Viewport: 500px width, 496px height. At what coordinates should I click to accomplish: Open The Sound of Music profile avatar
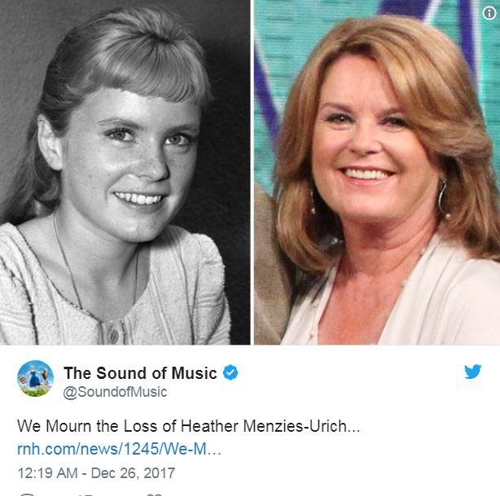(x=35, y=378)
